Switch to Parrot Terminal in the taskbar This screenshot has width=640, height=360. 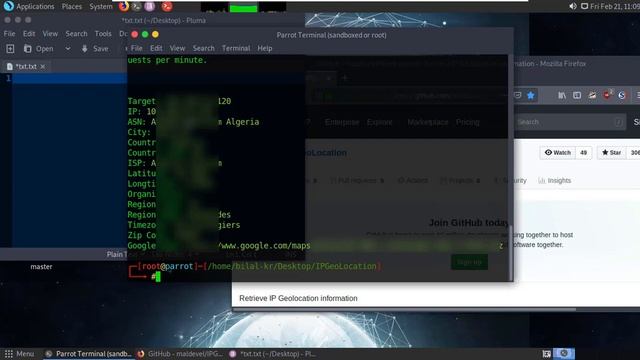click(x=88, y=354)
